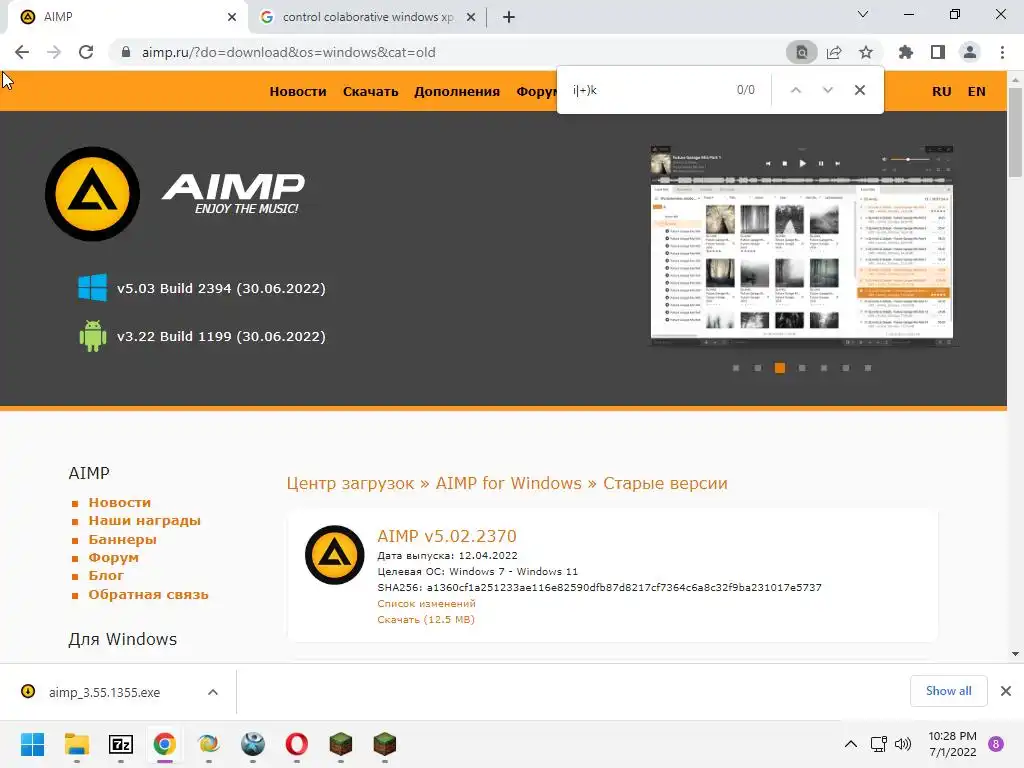Viewport: 1024px width, 768px height.
Task: Open downloaded aimp_3.55.1355.exe file
Action: [104, 692]
